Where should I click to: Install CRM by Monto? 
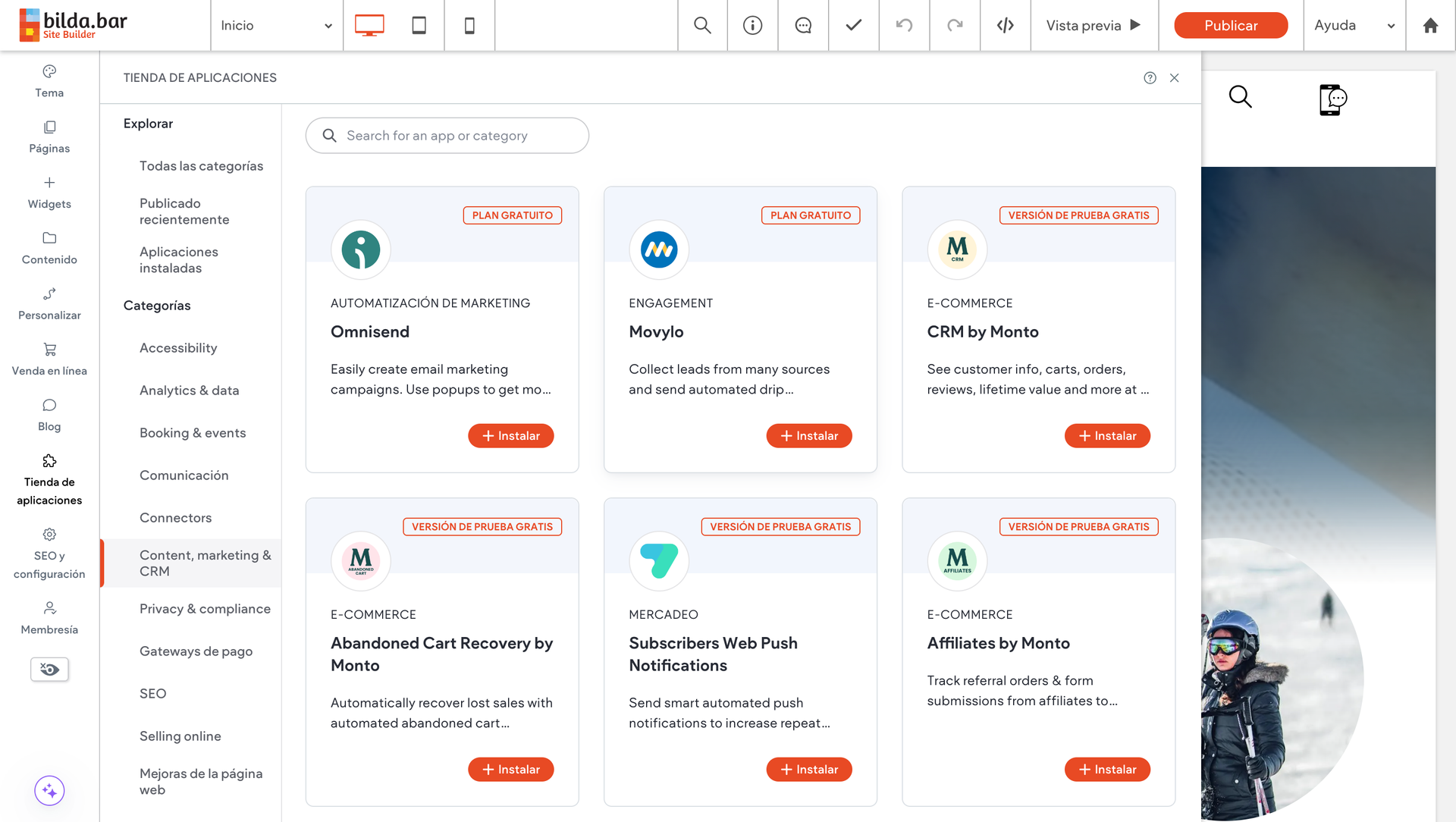click(1107, 436)
